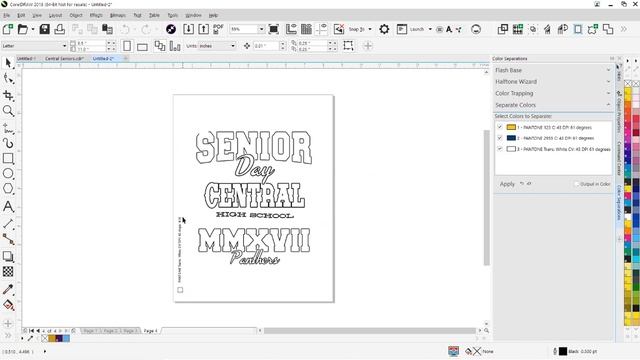Screen dimensions: 640x360
Task: Open the Units inches dropdown
Action: (x=233, y=46)
